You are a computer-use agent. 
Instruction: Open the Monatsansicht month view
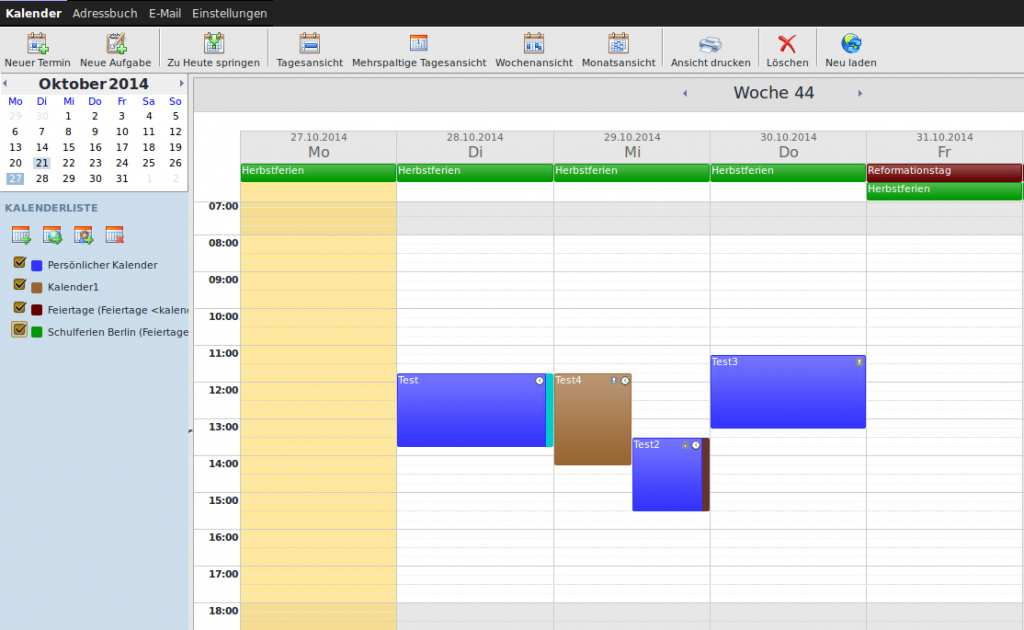[x=619, y=43]
